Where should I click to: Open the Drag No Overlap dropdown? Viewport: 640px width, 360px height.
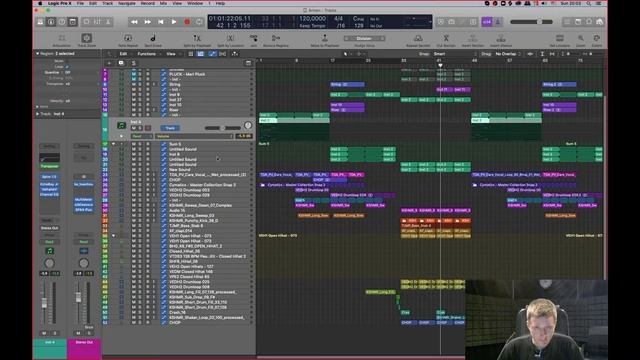(x=508, y=54)
